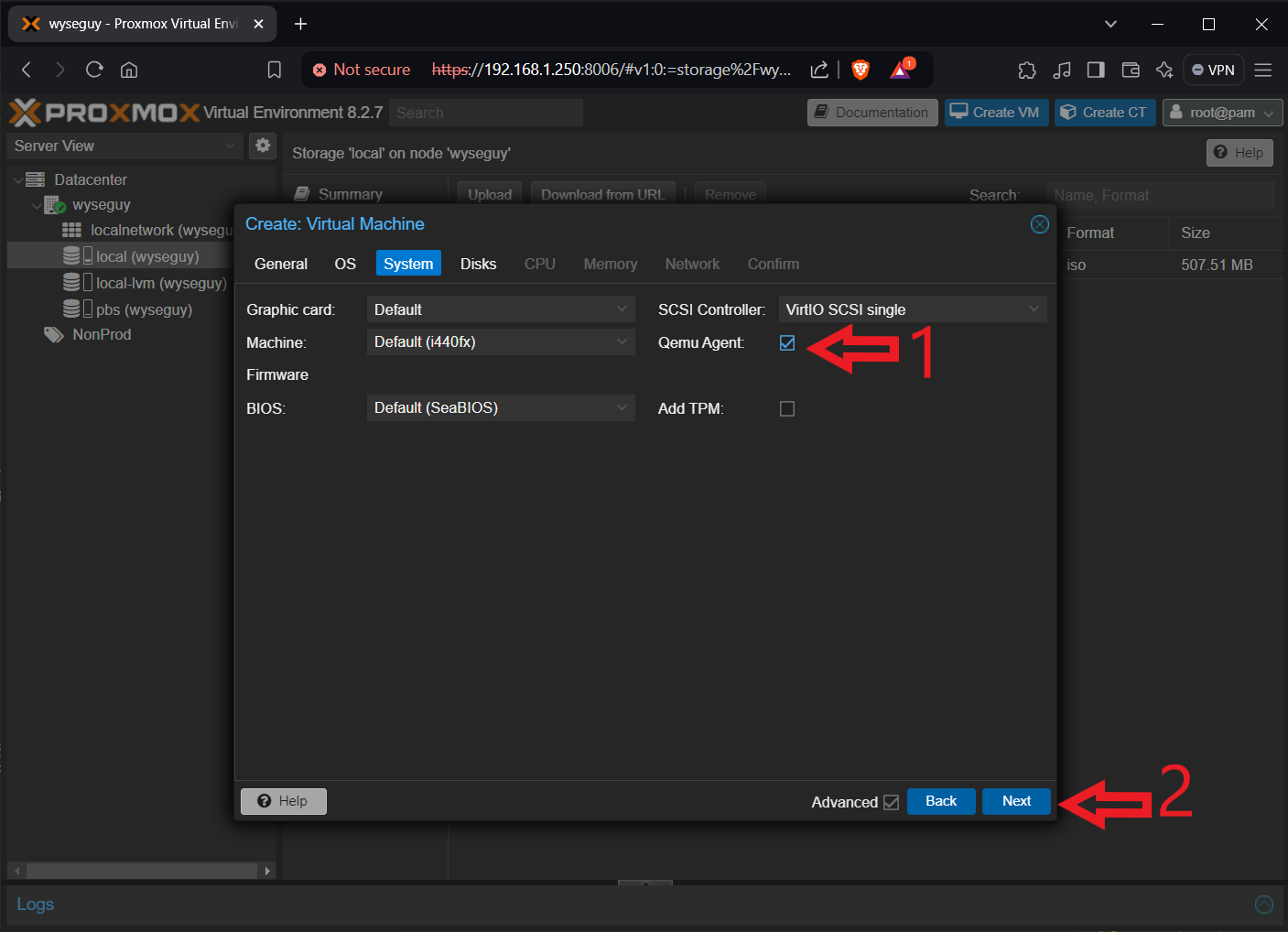1288x932 pixels.
Task: Open the Leo AI assistant icon
Action: pos(1164,70)
